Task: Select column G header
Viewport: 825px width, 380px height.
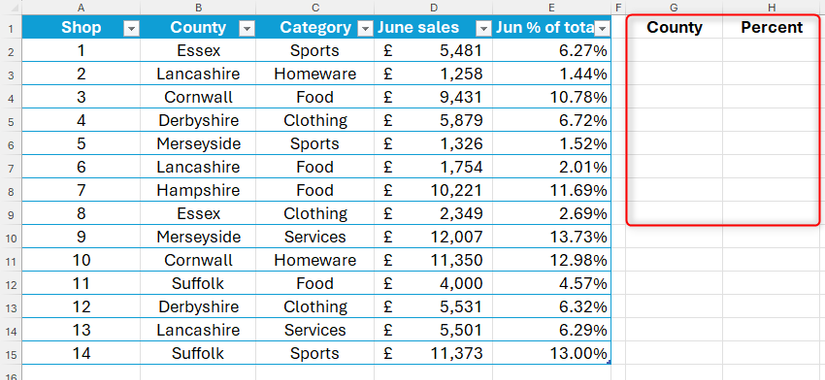Action: pyautogui.click(x=674, y=7)
